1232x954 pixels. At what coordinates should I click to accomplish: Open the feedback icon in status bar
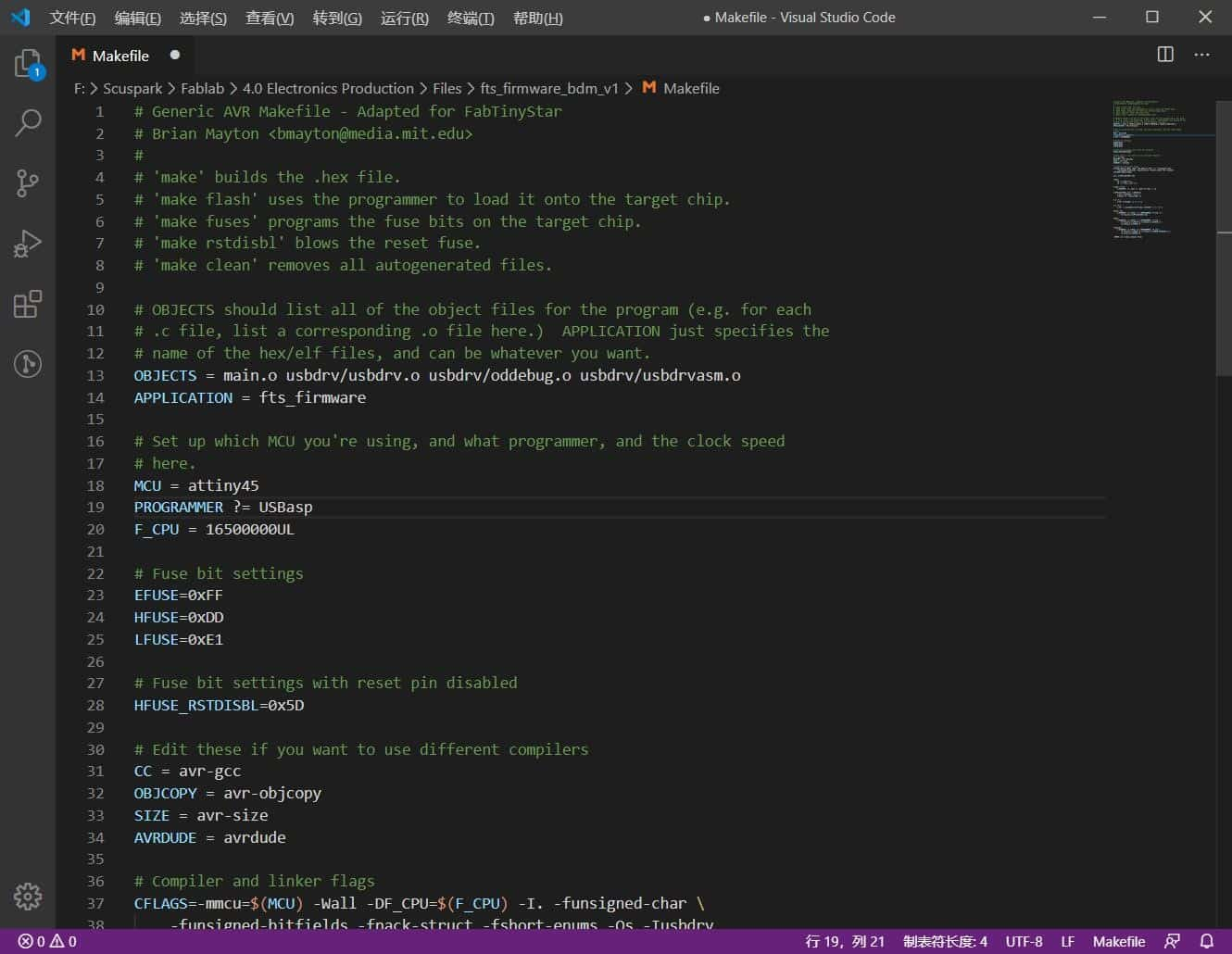[1172, 941]
